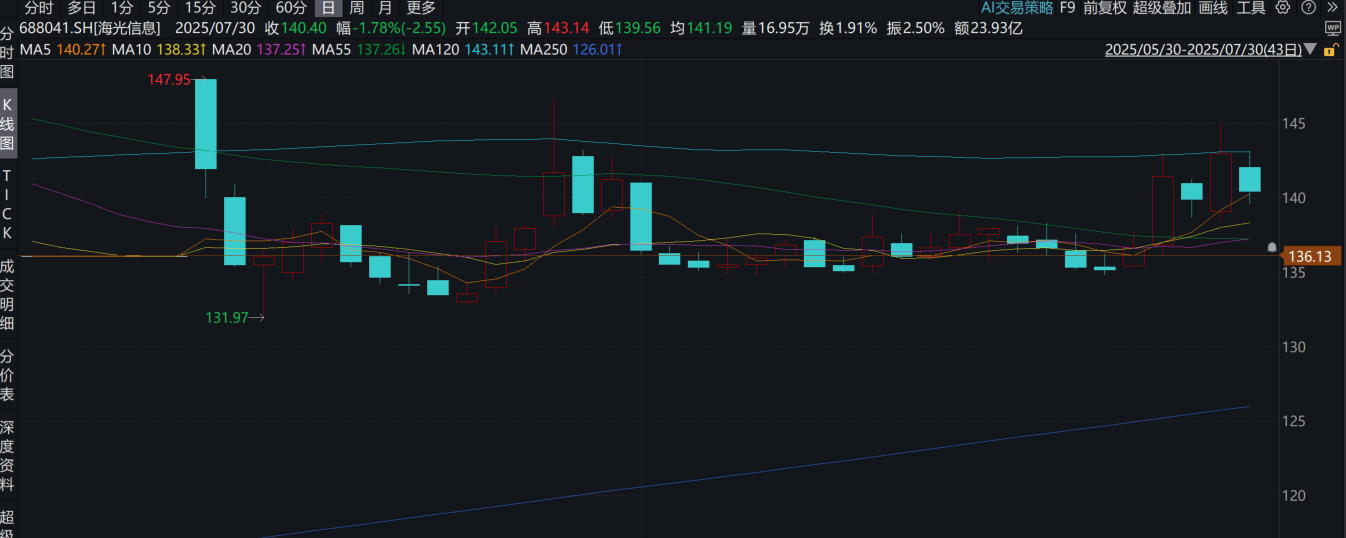This screenshot has width=1346, height=538.
Task: Select the 1分 timeframe
Action: 121,8
